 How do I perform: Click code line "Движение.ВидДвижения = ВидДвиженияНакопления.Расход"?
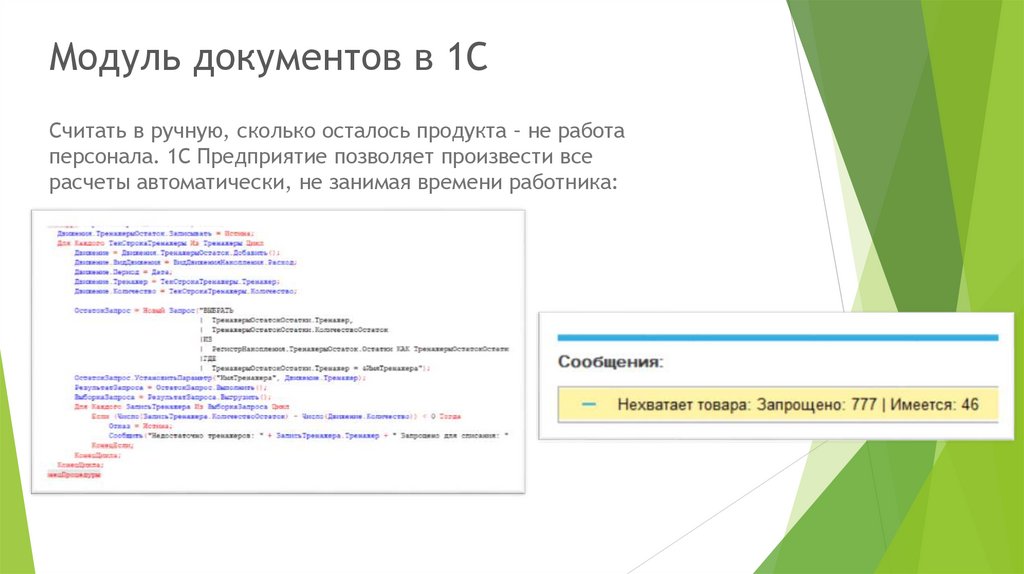(185, 262)
